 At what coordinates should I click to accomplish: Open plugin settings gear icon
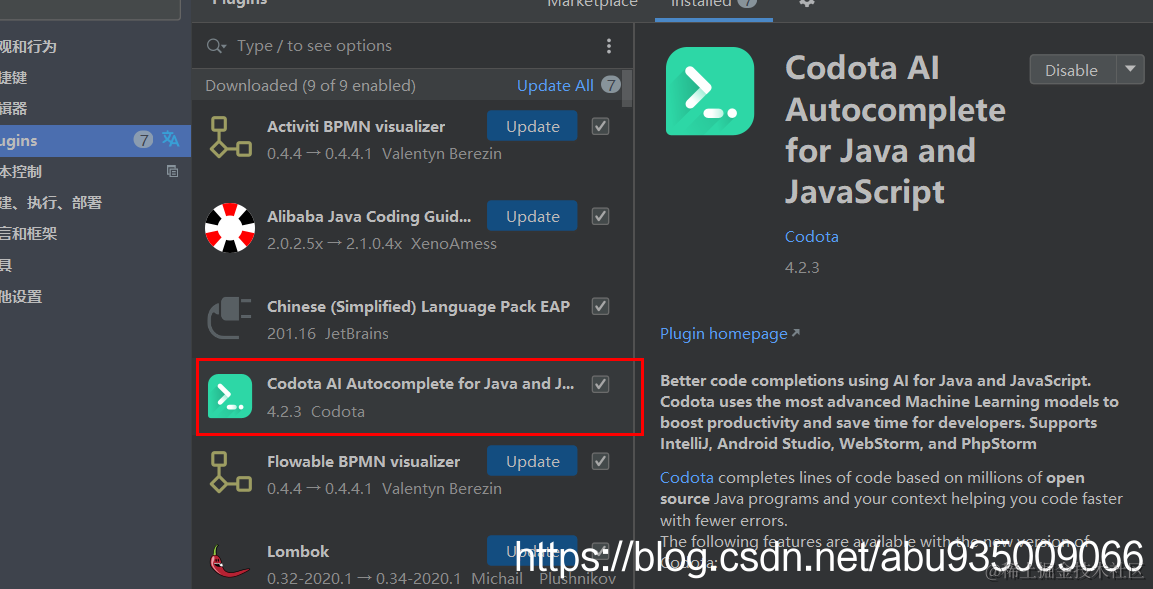[807, 3]
